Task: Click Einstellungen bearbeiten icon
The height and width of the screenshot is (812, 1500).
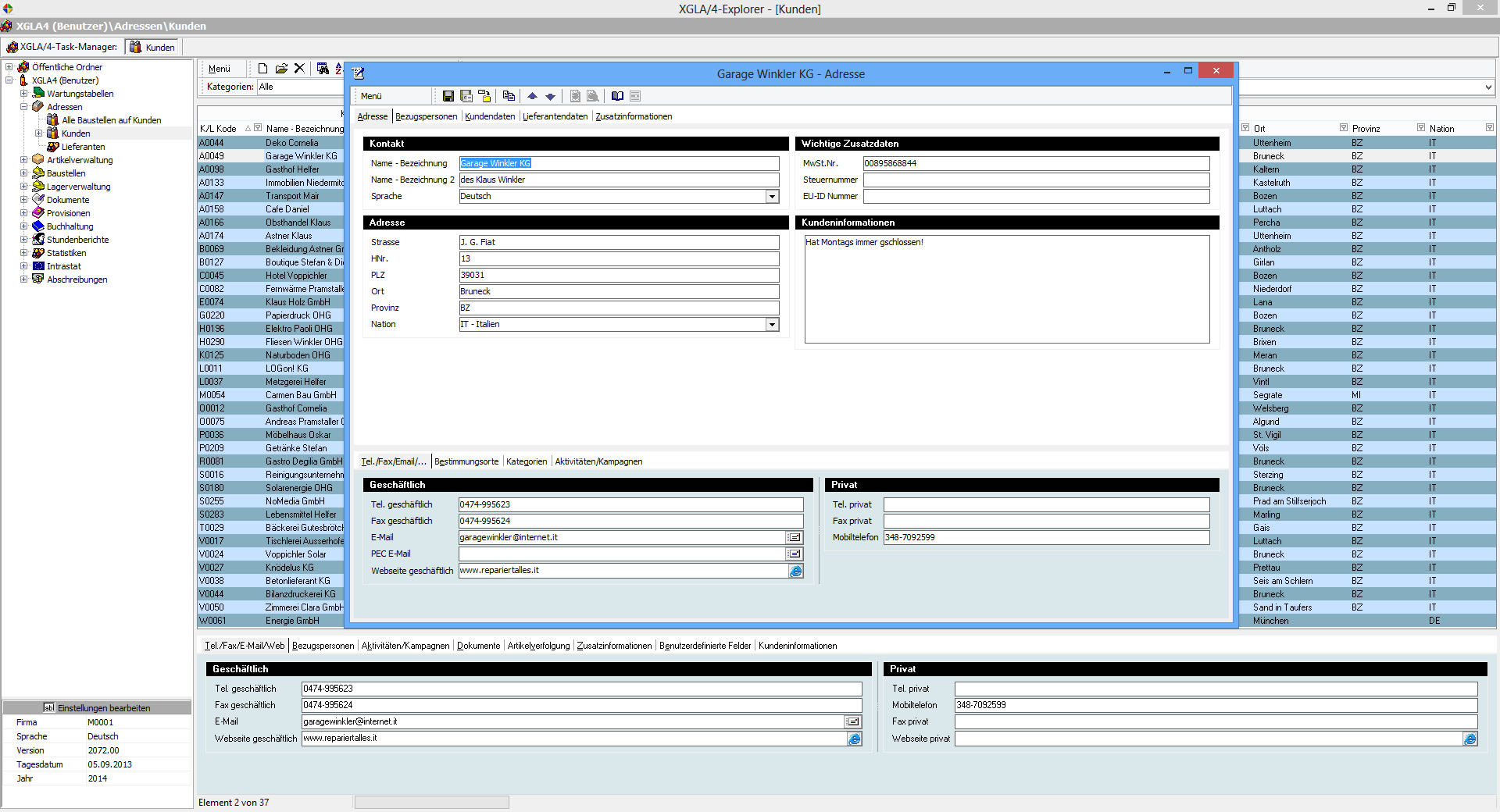Action: [x=48, y=707]
